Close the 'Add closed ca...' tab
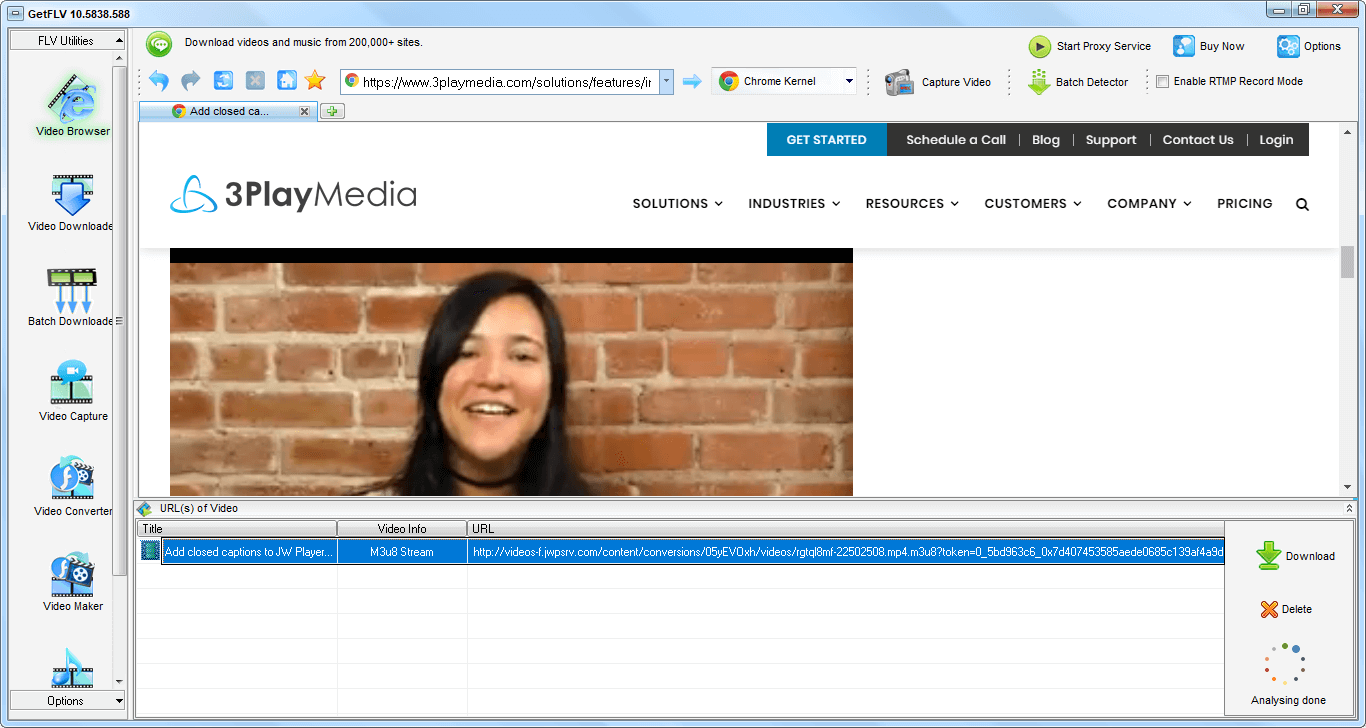1366x728 pixels. tap(304, 111)
